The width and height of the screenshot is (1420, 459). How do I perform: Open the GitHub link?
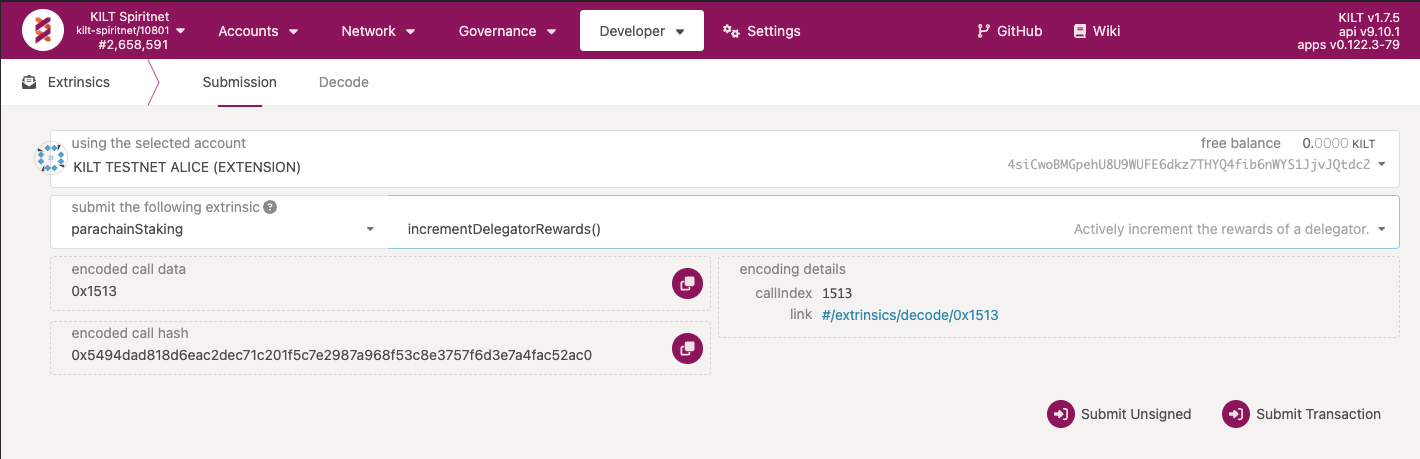[x=1010, y=31]
